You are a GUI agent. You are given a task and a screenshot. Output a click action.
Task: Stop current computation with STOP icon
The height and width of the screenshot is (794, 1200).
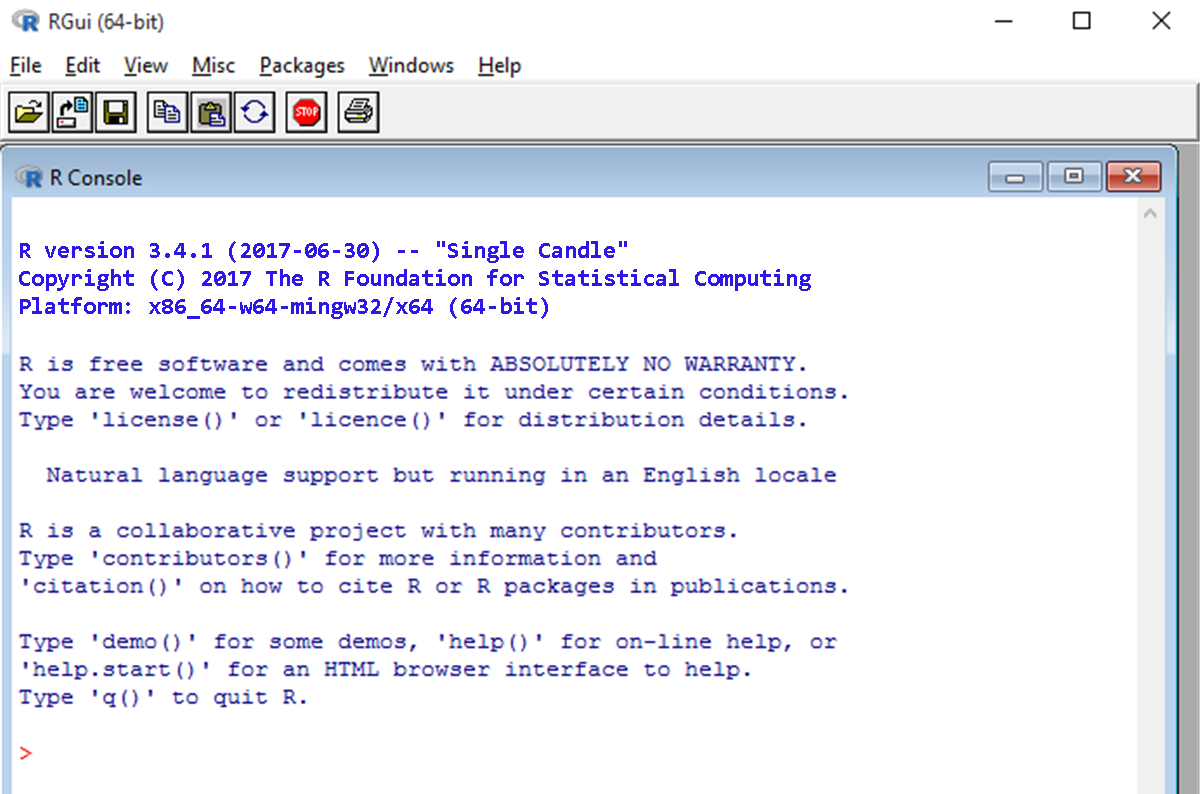point(306,112)
